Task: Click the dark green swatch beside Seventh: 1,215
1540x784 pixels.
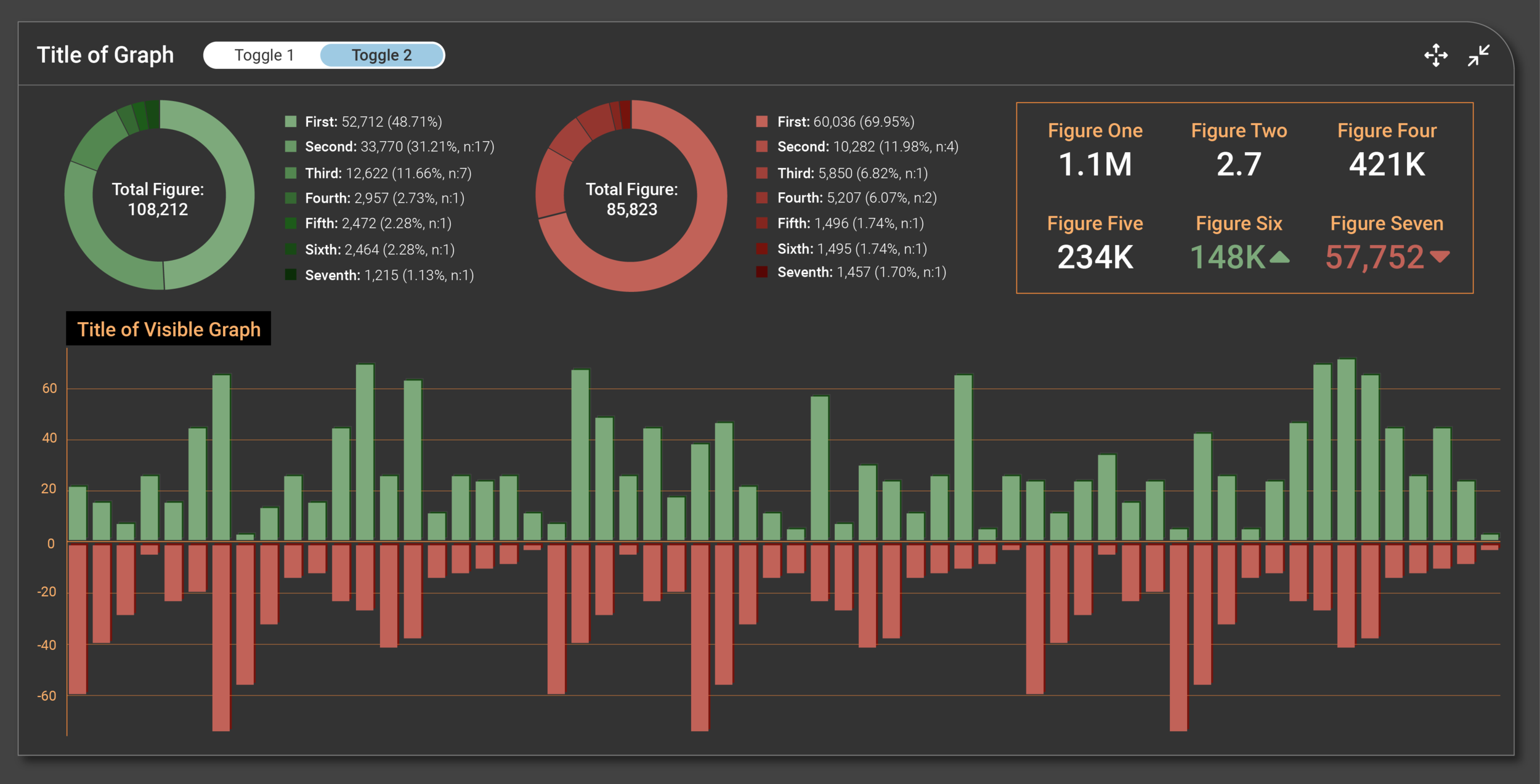Action: 291,275
